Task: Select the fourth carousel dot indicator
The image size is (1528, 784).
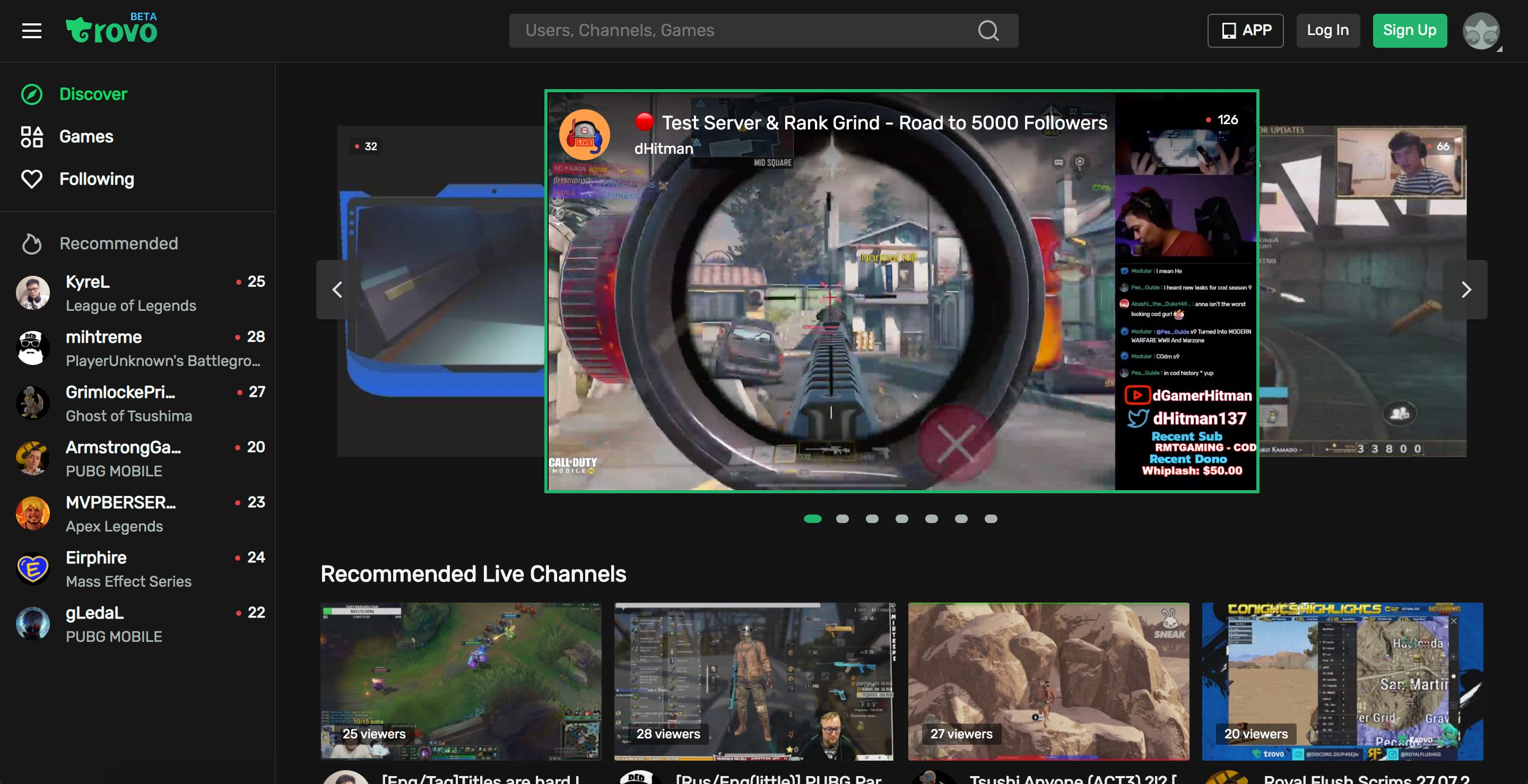Action: [901, 519]
